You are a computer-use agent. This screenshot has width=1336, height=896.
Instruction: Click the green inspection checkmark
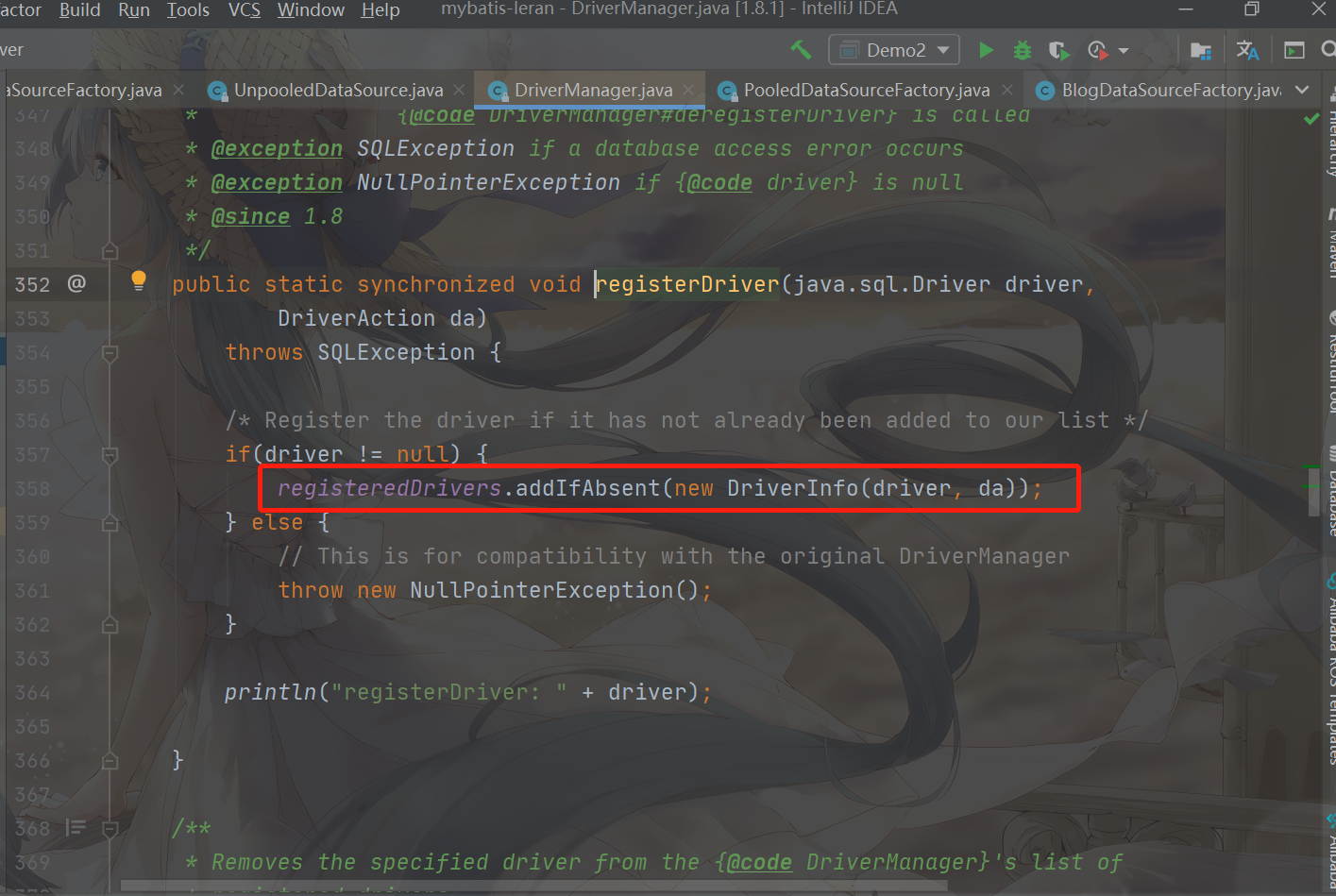coord(1311,119)
